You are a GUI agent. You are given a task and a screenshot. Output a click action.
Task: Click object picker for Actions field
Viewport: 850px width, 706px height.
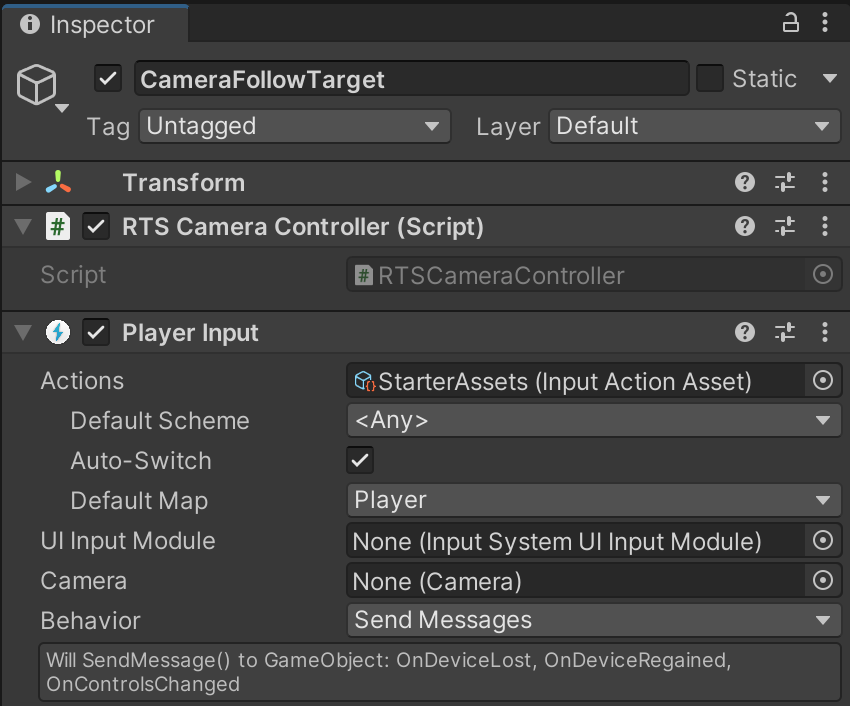(x=823, y=380)
